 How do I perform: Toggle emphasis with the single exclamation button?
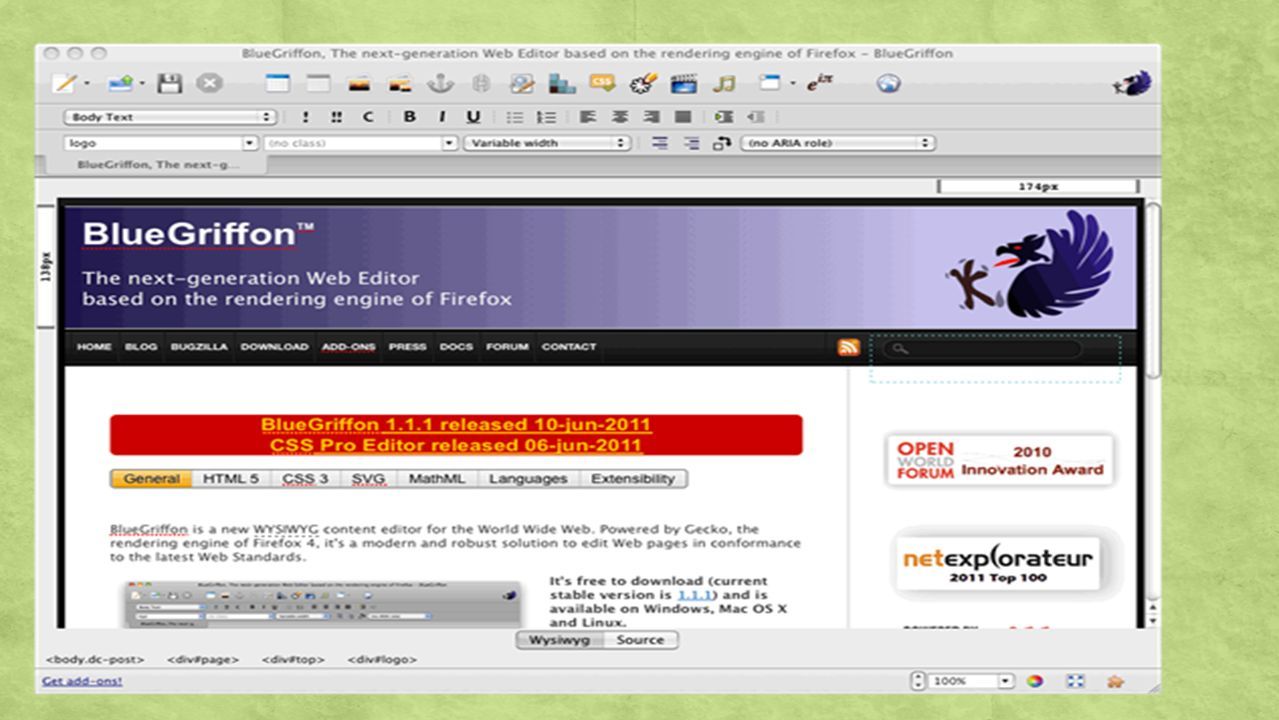306,117
